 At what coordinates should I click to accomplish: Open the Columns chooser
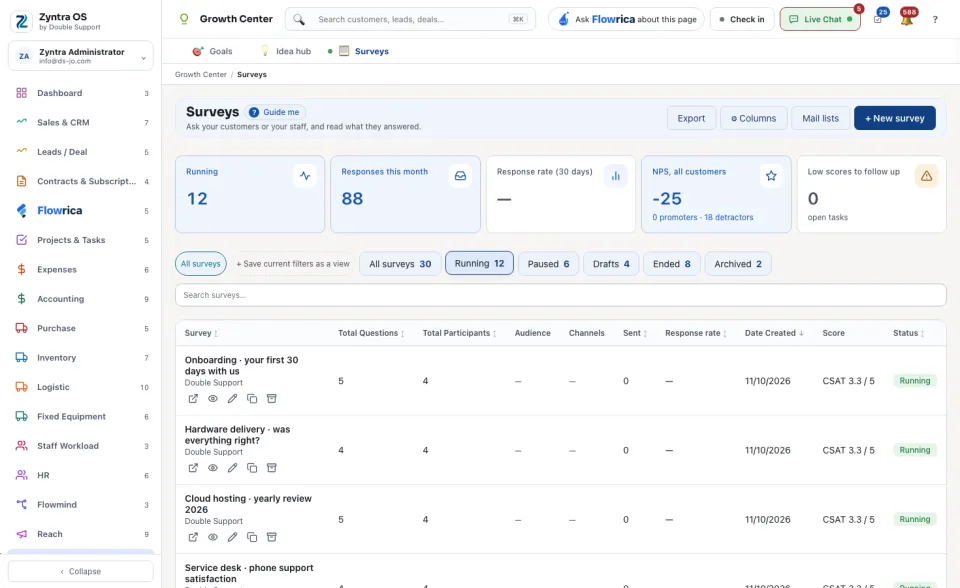coord(753,118)
